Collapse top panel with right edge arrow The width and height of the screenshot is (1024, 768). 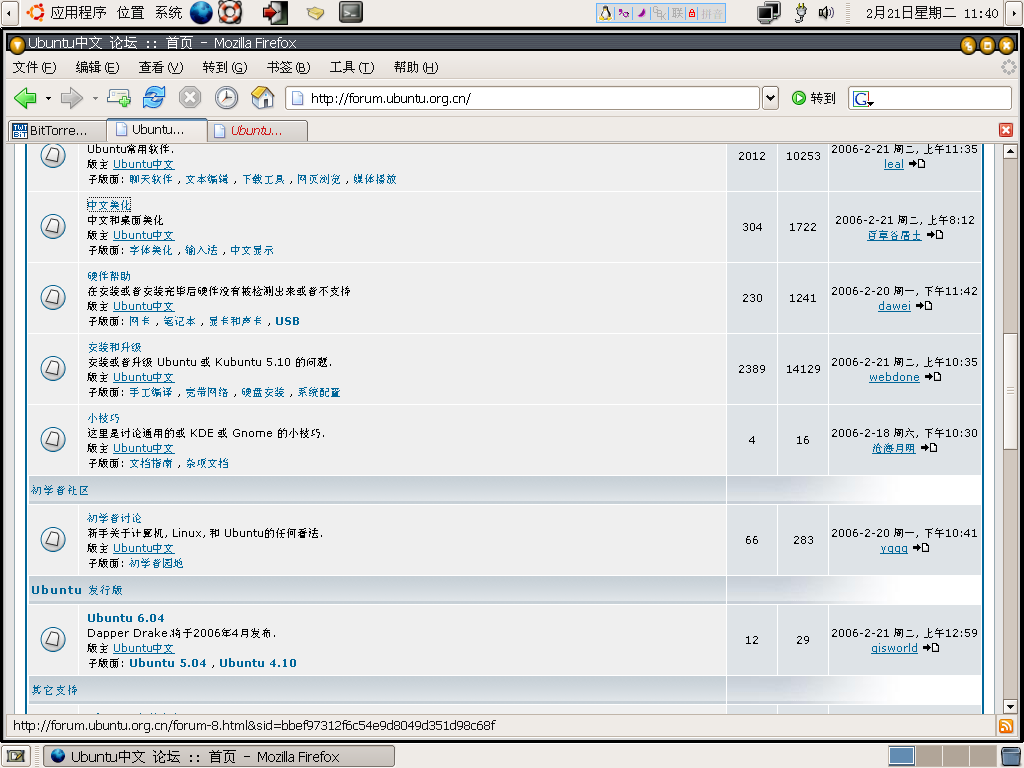(1015, 12)
